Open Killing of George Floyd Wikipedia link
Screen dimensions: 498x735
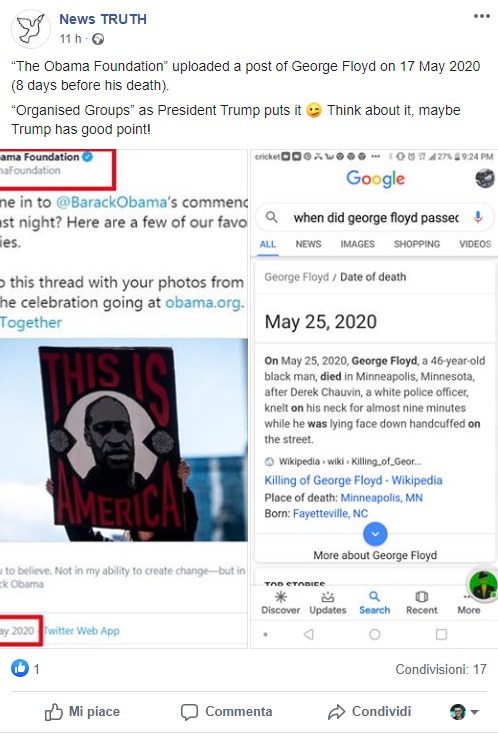[353, 480]
